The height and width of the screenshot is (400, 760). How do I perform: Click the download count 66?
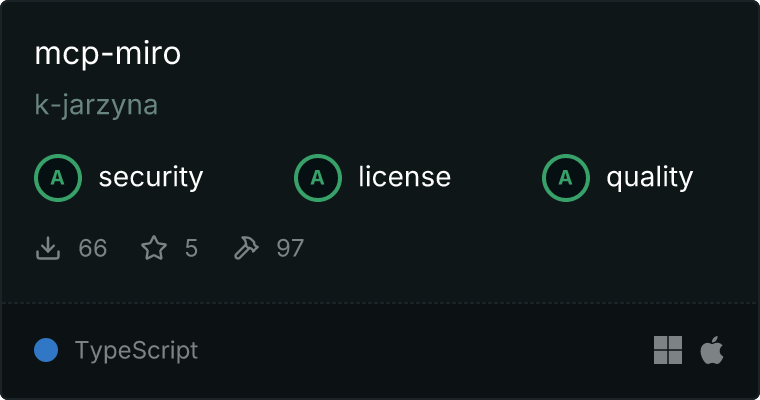93,248
